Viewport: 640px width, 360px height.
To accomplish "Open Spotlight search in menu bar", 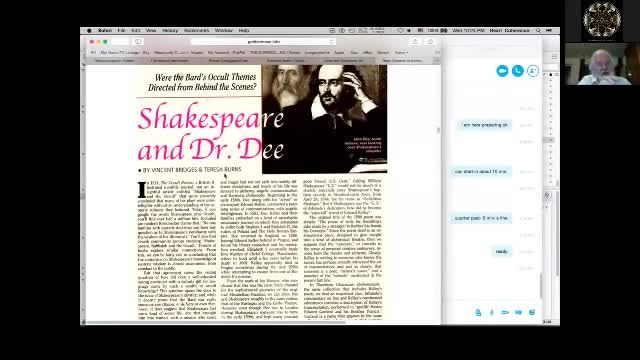I will point(538,31).
